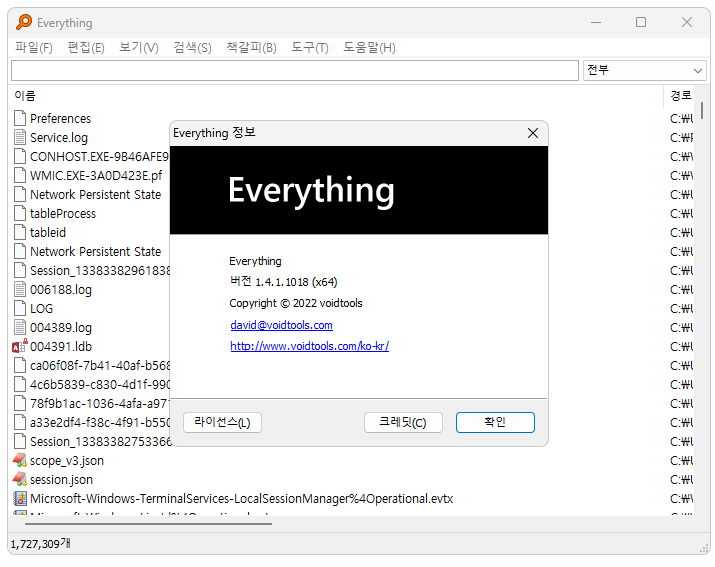
Task: Click the 1,727,309개 status bar count
Action: [41, 544]
